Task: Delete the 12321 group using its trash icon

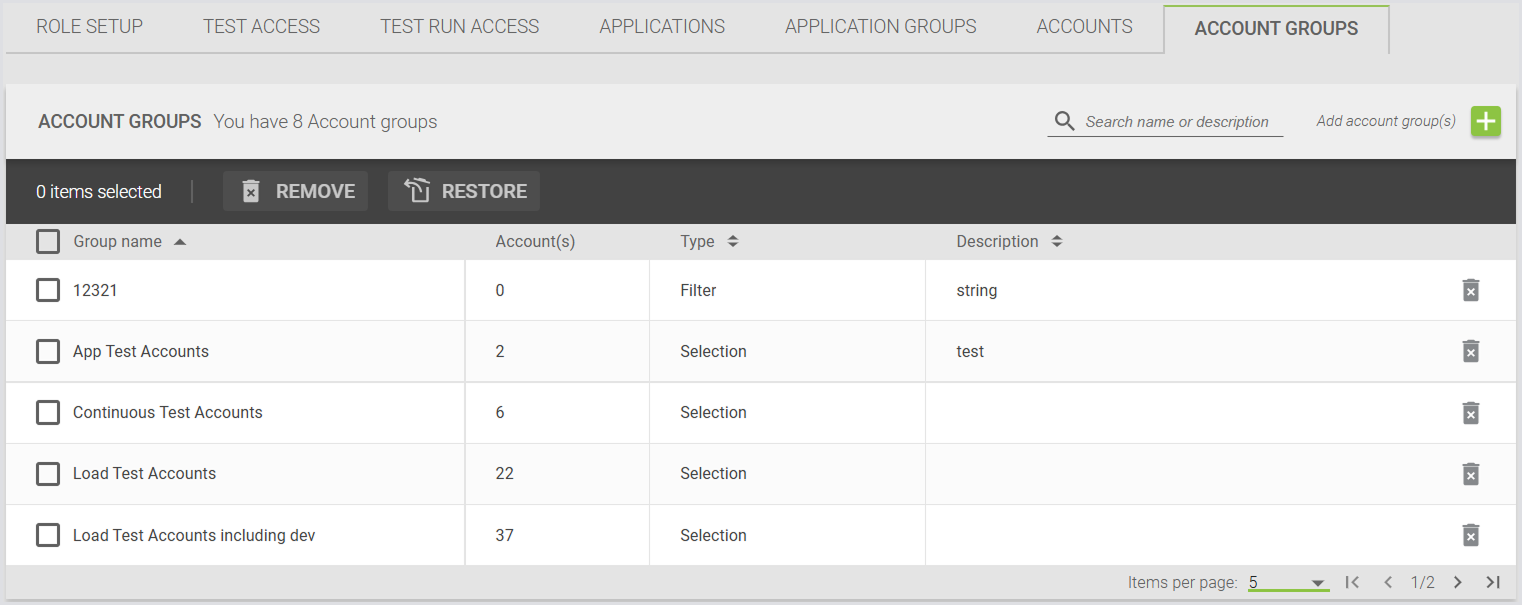Action: pyautogui.click(x=1470, y=290)
